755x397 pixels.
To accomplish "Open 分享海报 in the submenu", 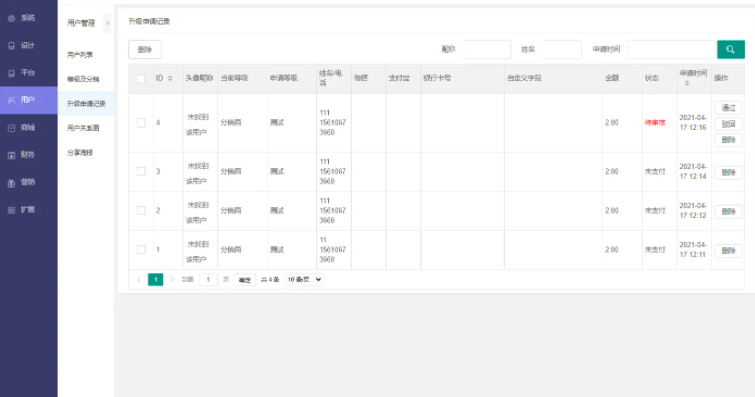I will point(80,153).
